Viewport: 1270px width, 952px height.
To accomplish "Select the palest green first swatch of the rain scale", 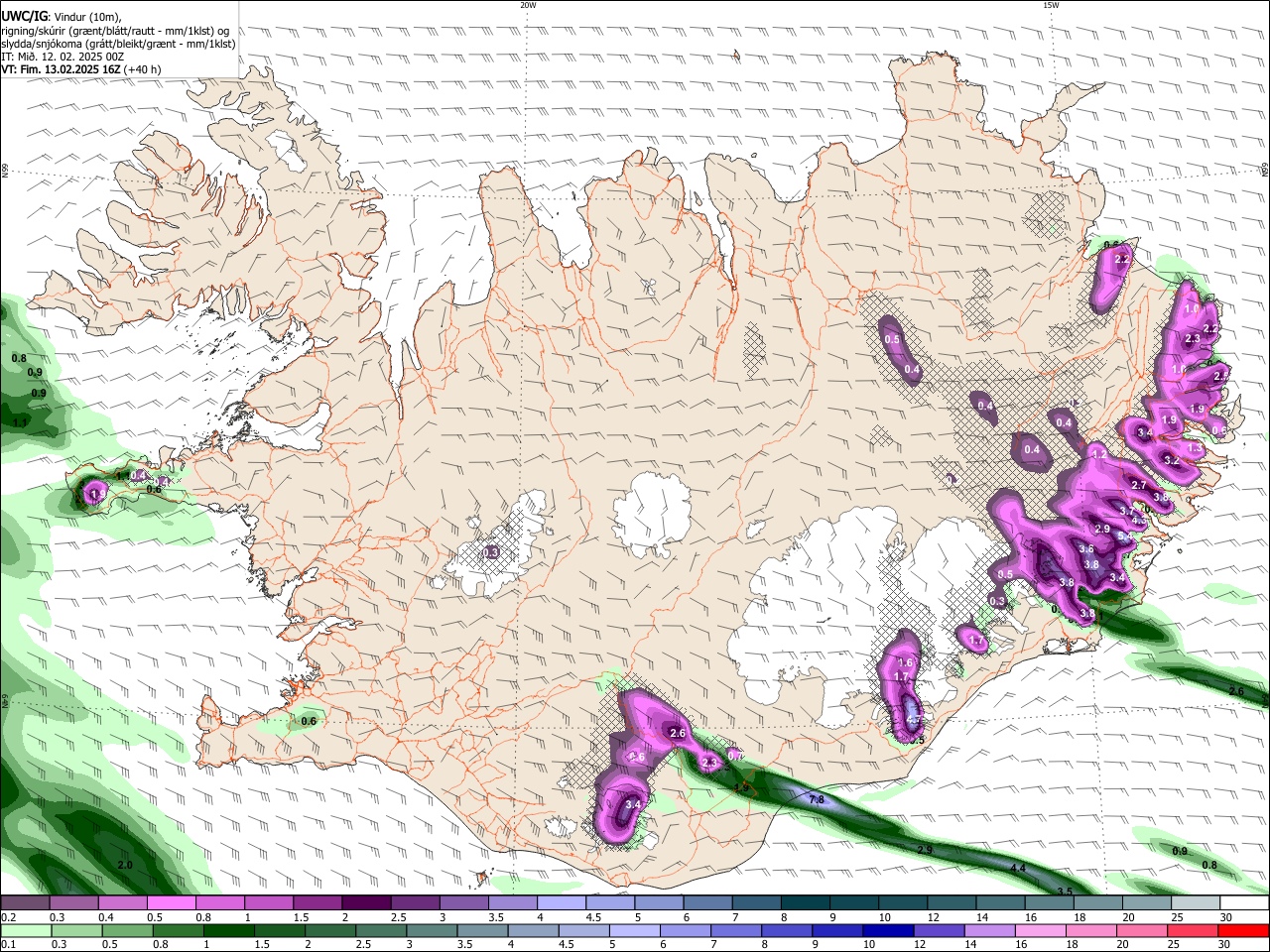I will pos(25,930).
